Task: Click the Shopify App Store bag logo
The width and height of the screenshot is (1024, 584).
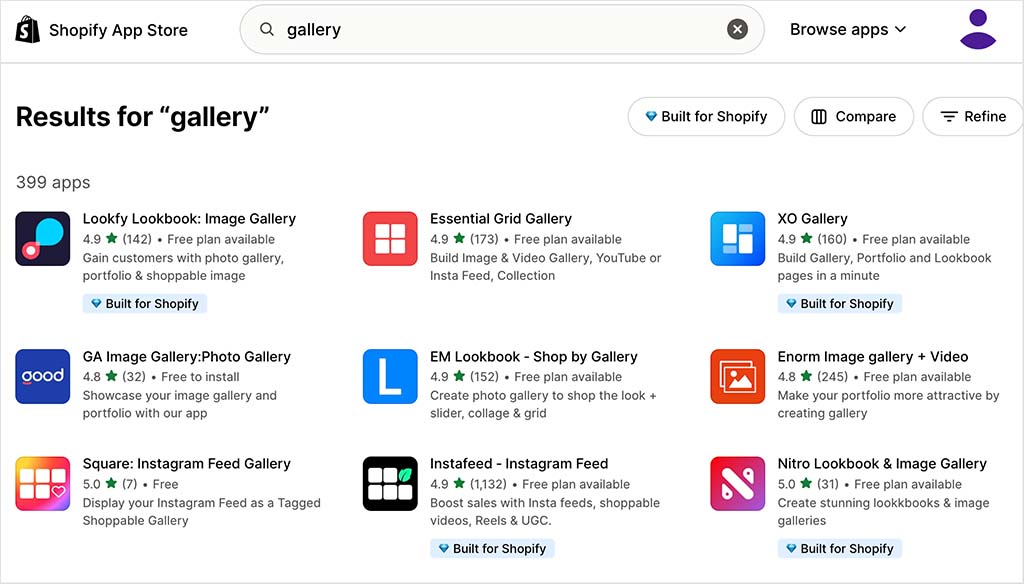Action: [x=28, y=29]
